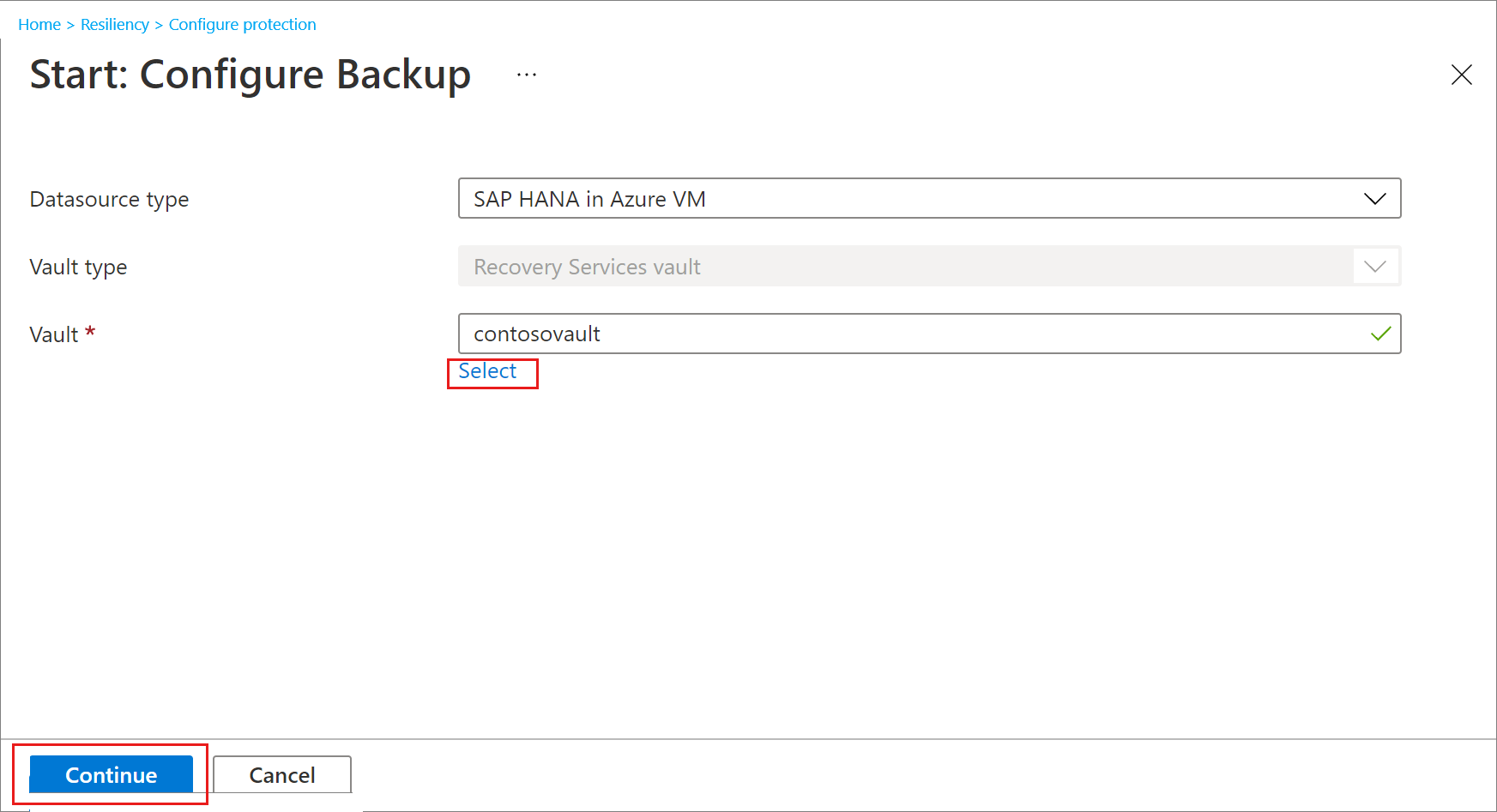Close the Start: Configure Backup pane

[1462, 75]
